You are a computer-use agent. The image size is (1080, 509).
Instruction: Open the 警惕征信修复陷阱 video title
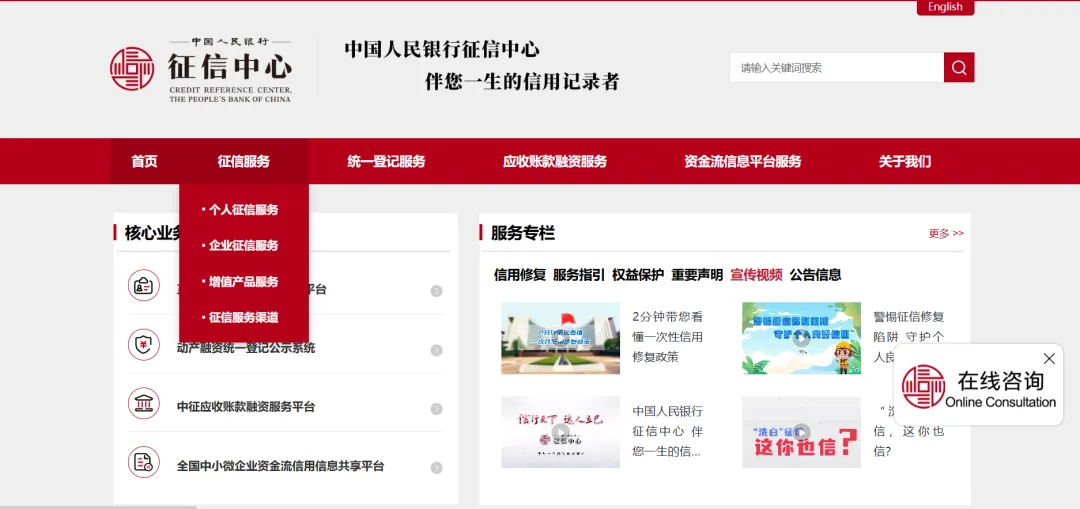tap(908, 337)
